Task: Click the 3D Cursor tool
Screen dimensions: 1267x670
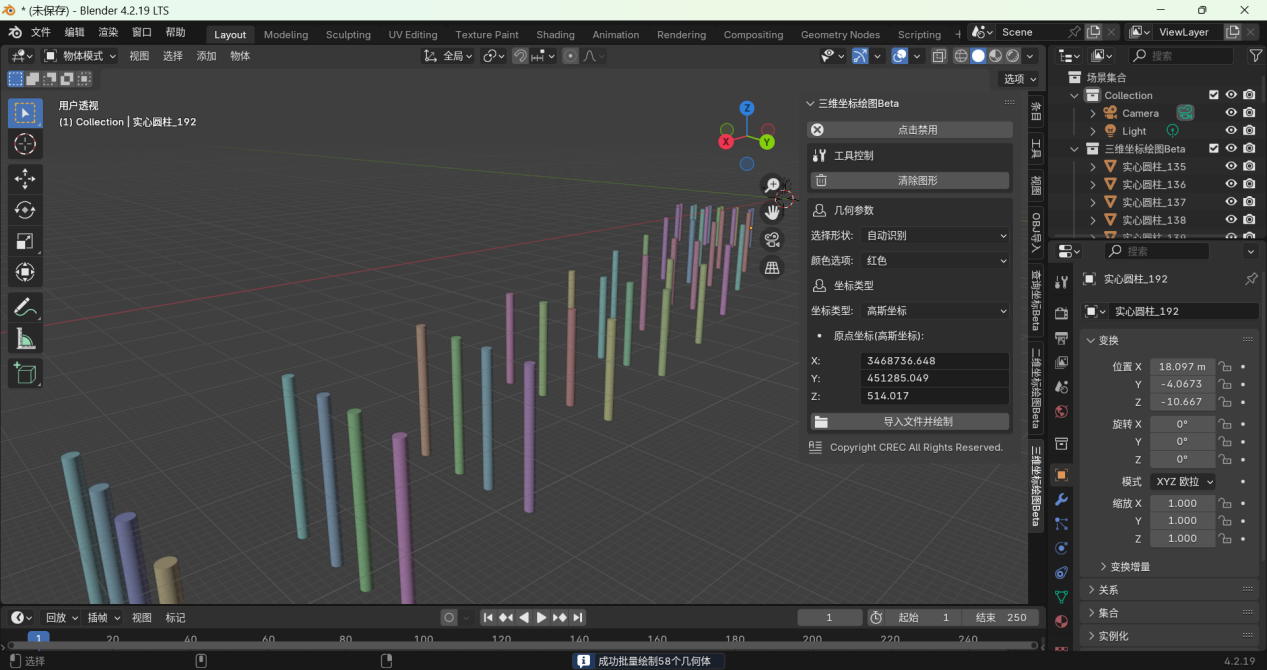Action: coord(25,145)
